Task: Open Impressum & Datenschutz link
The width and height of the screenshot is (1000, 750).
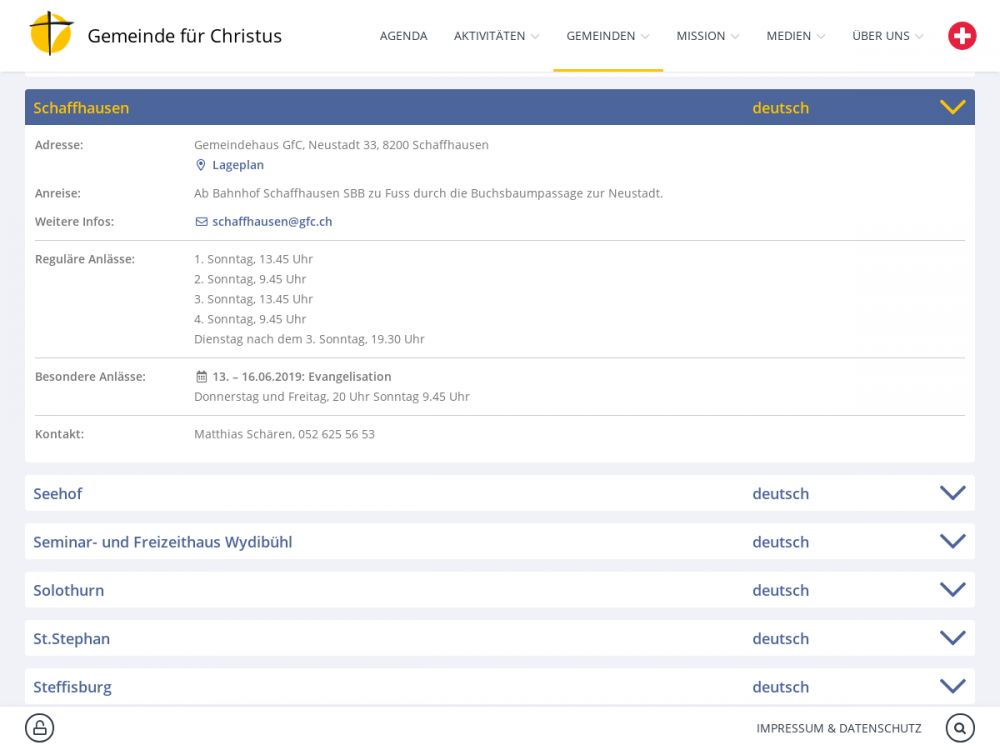Action: 838,728
